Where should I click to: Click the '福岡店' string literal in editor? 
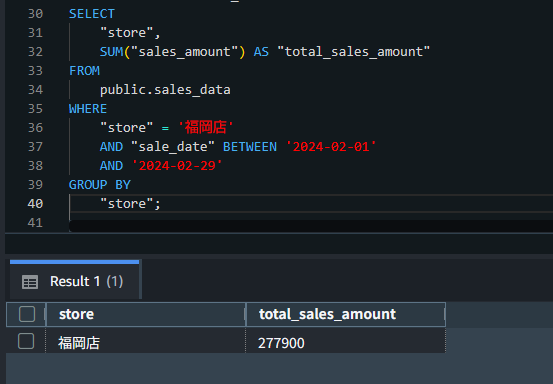pos(205,128)
